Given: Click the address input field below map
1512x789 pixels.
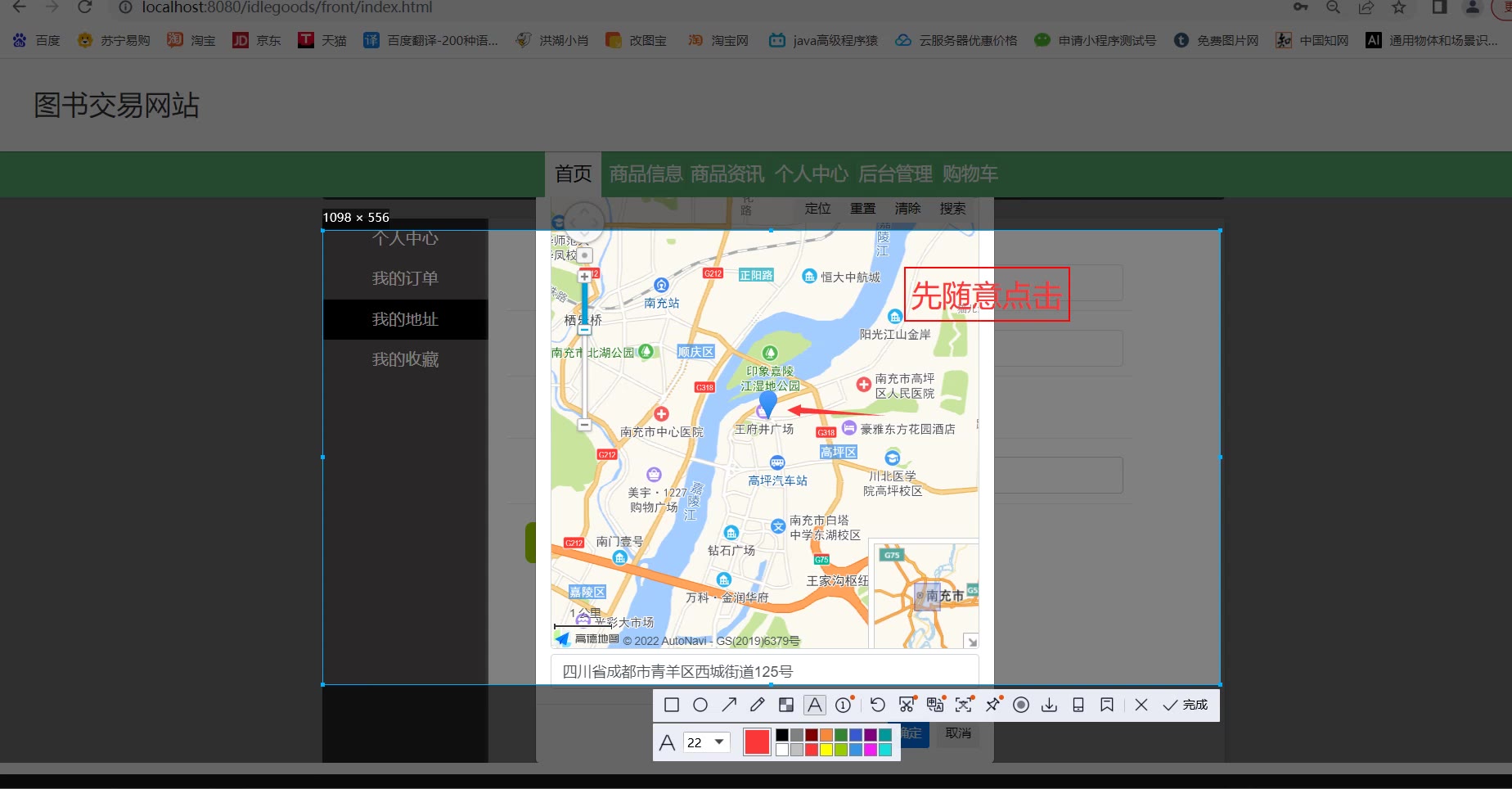Looking at the screenshot, I should 764,671.
